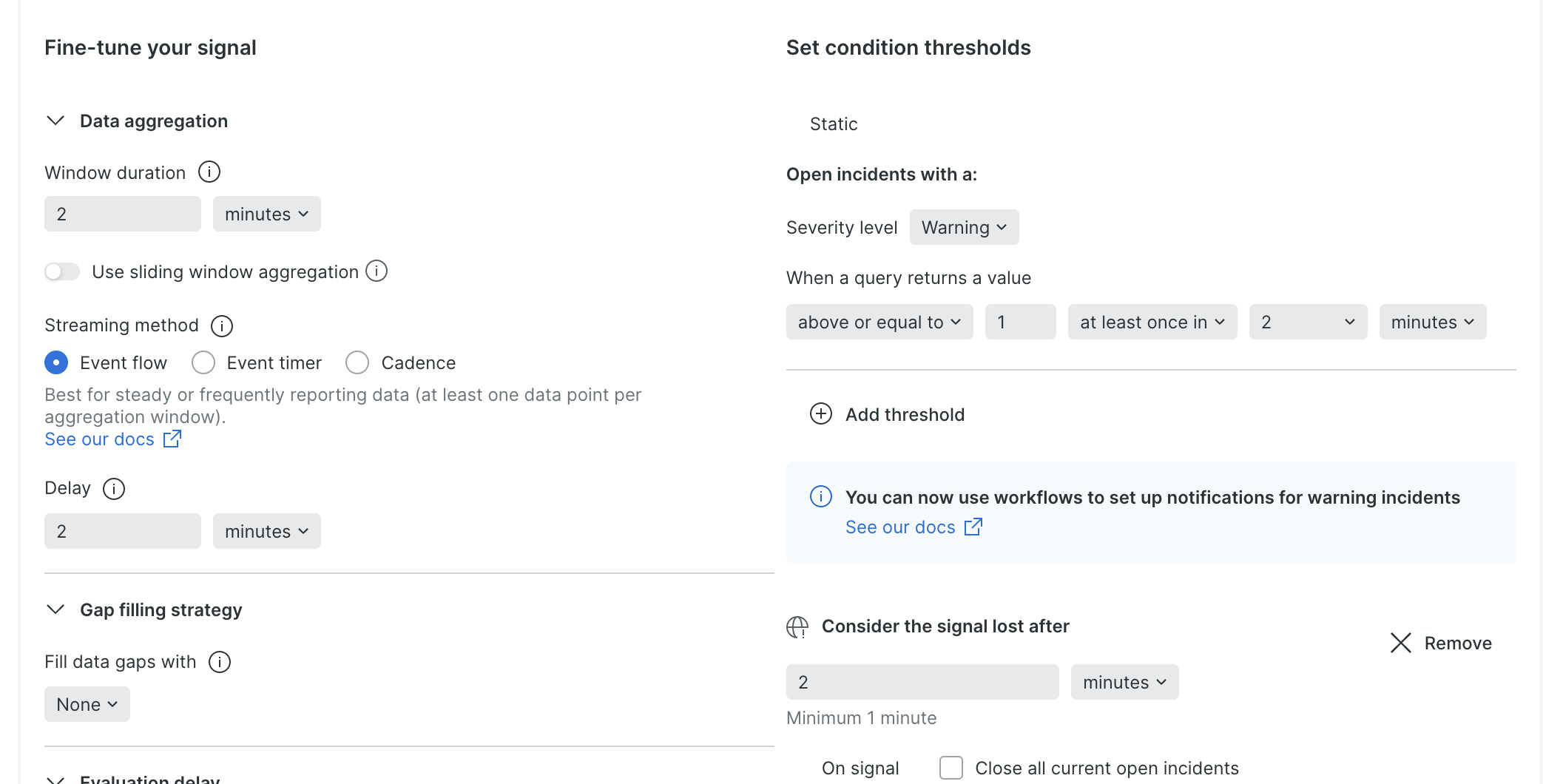Open the Window duration minutes dropdown
The width and height of the screenshot is (1543, 784).
click(x=266, y=214)
